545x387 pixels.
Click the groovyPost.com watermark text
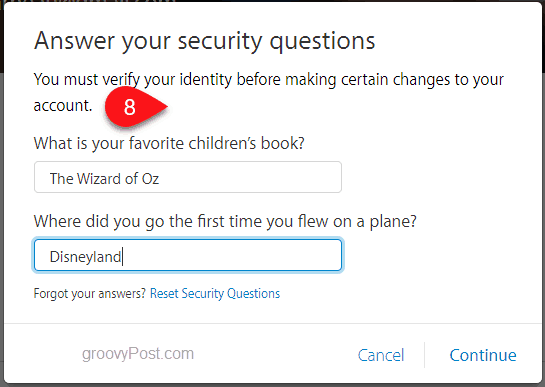[138, 354]
